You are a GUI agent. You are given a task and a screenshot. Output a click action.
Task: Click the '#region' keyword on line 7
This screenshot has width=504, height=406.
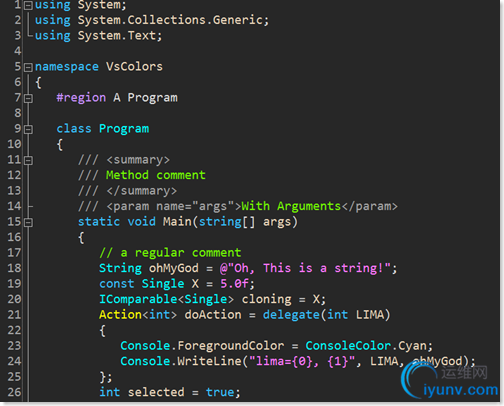[x=81, y=98]
